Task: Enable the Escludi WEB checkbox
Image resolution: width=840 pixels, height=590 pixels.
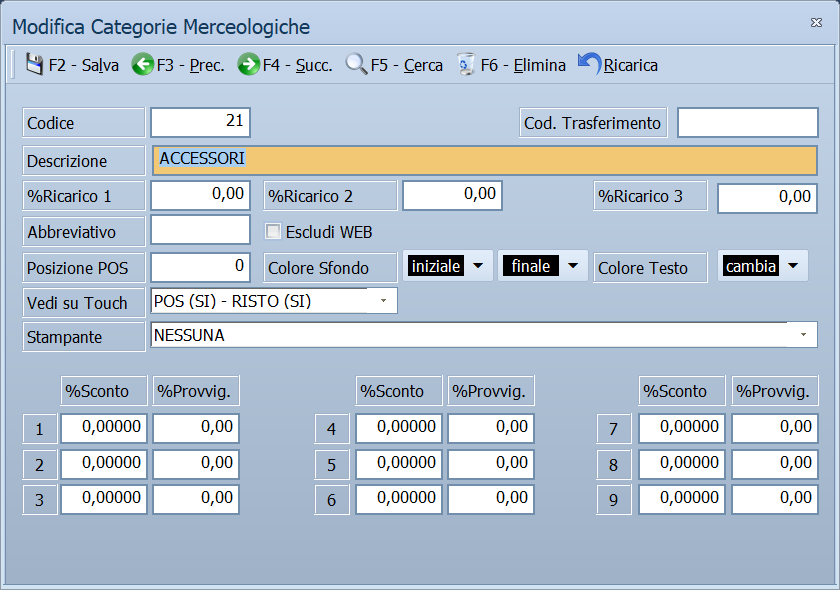Action: tap(273, 231)
